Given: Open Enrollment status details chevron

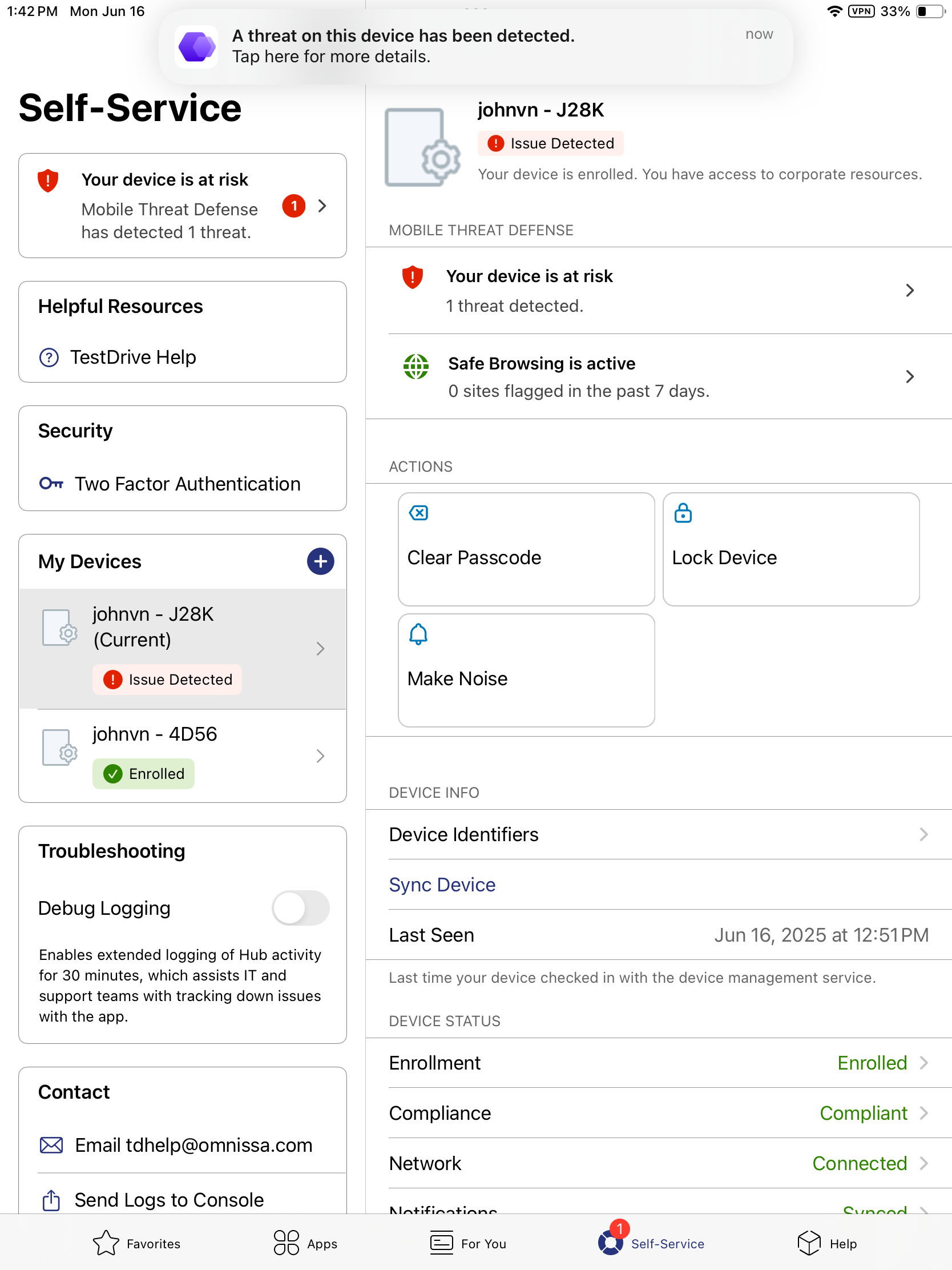Looking at the screenshot, I should pyautogui.click(x=923, y=1063).
